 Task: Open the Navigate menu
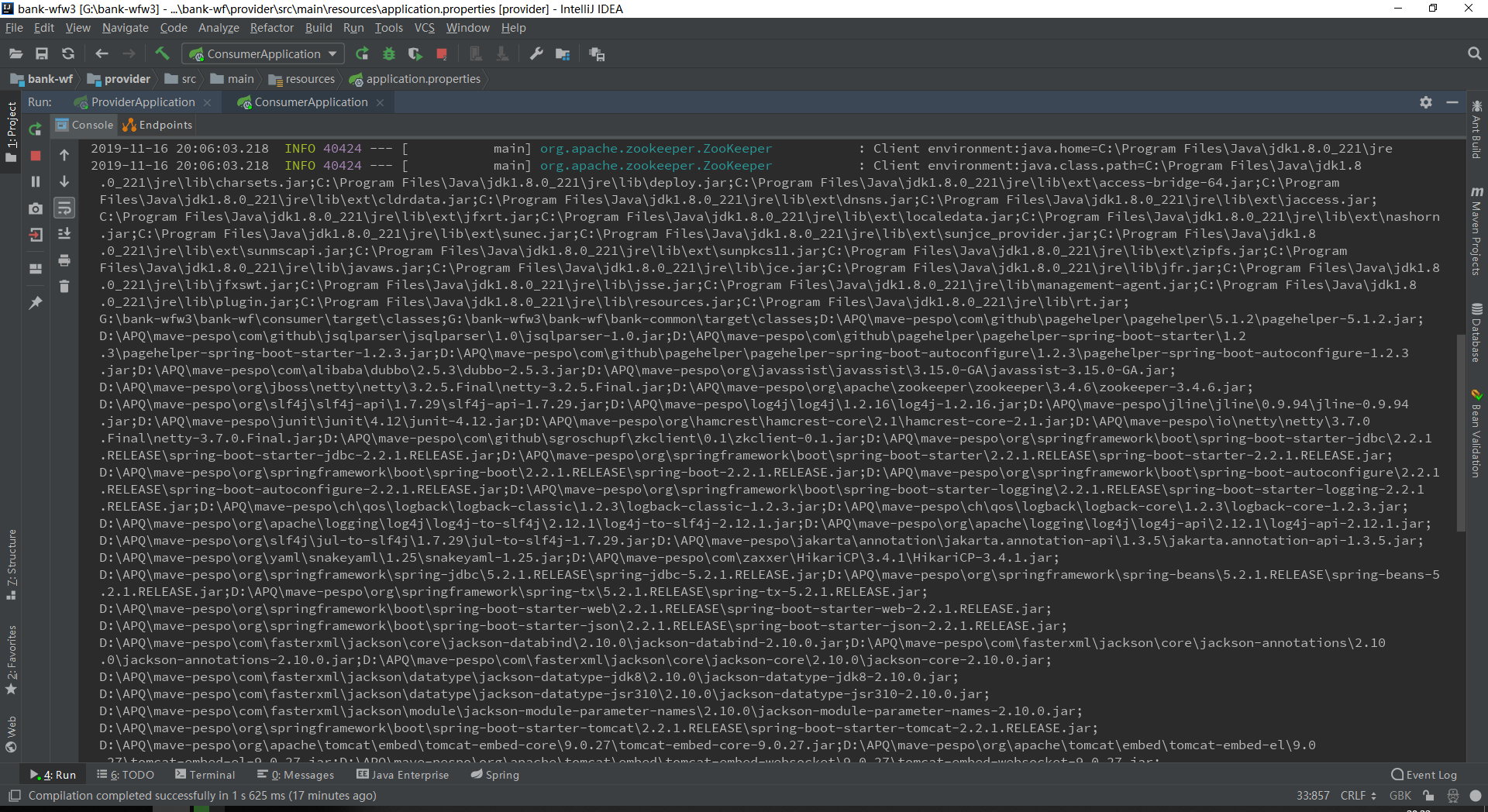125,28
